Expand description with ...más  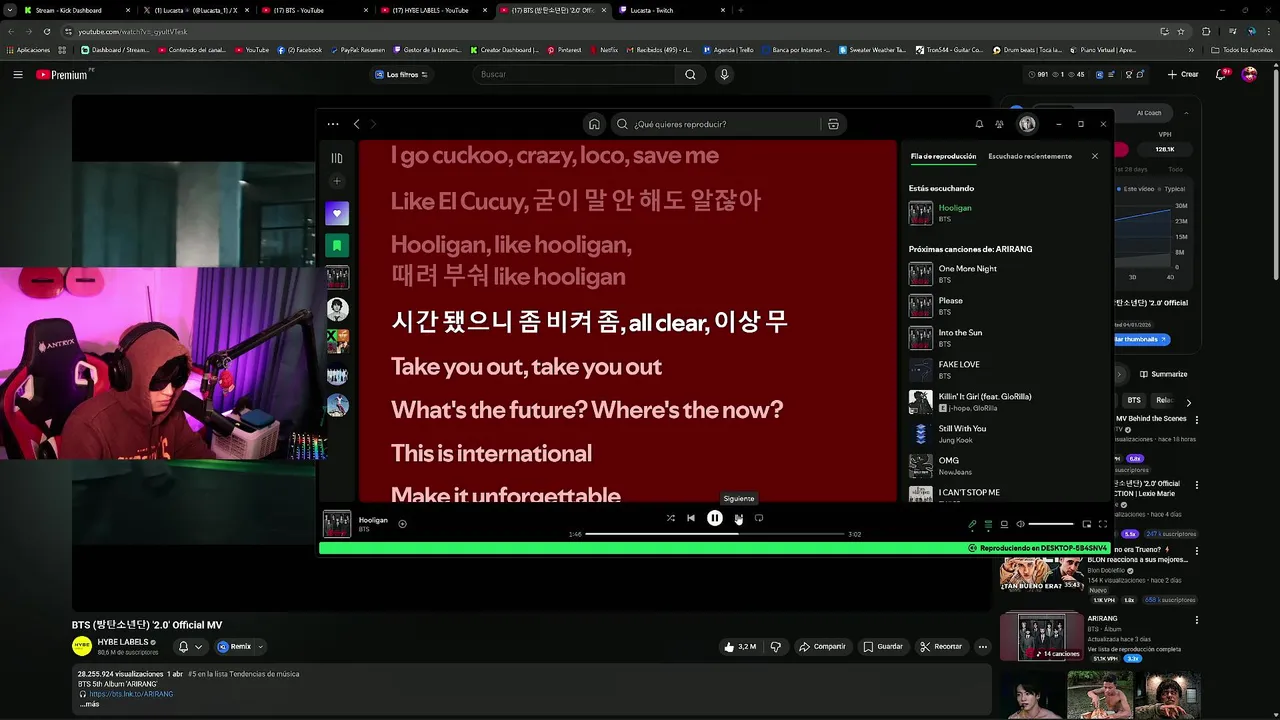point(89,704)
